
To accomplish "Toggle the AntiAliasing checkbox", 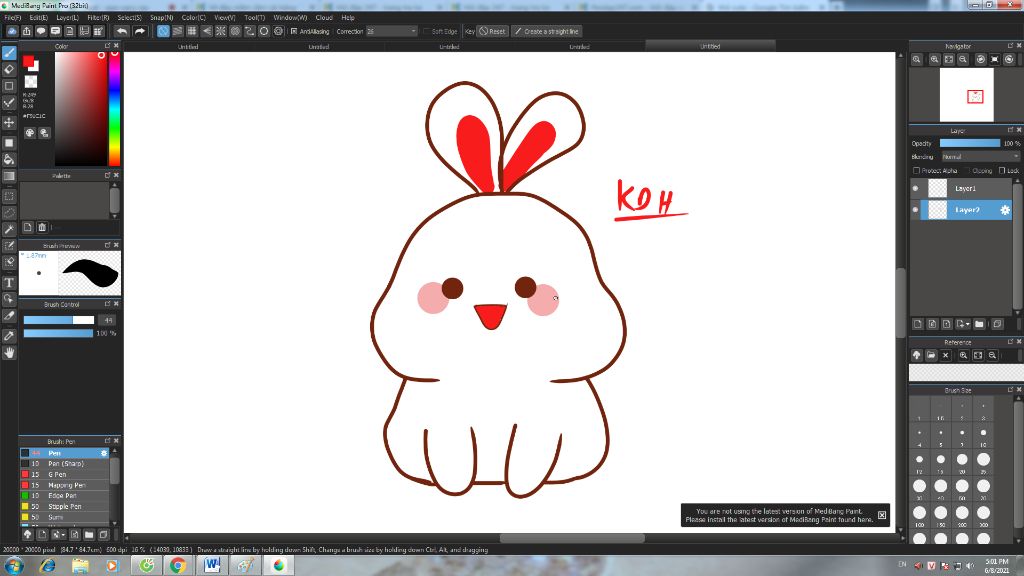I will (294, 31).
